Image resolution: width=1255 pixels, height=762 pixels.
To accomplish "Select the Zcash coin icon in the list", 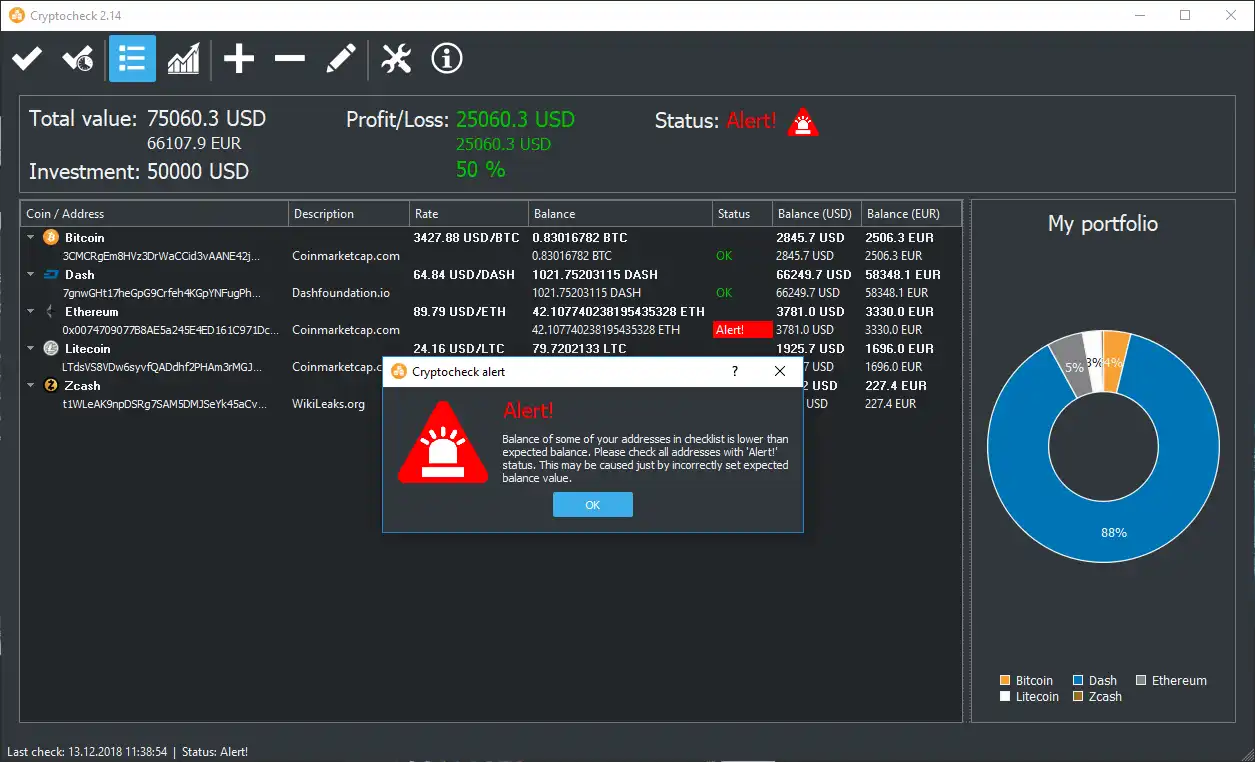I will (x=49, y=385).
